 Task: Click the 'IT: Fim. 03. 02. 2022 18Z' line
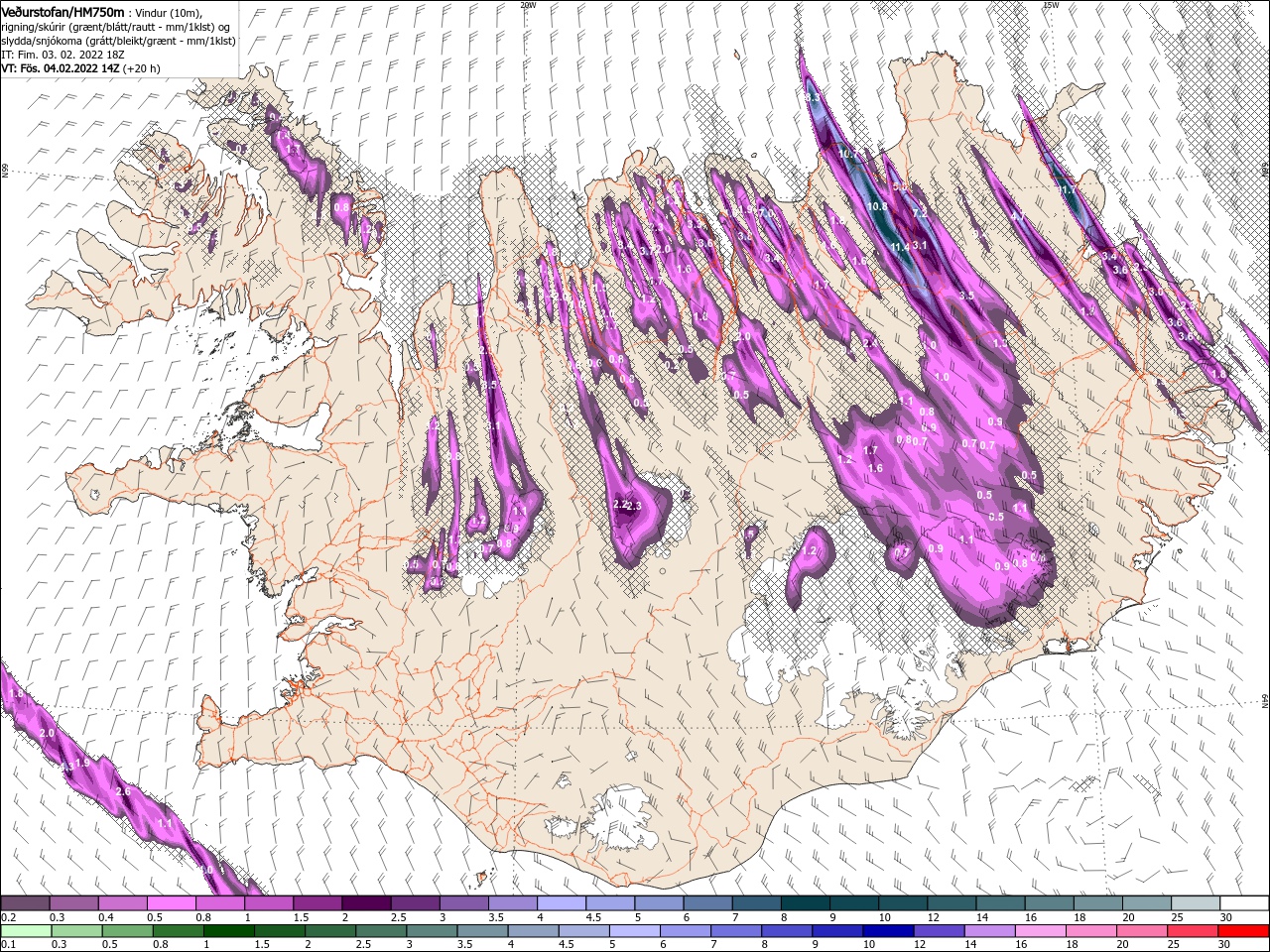coord(62,55)
